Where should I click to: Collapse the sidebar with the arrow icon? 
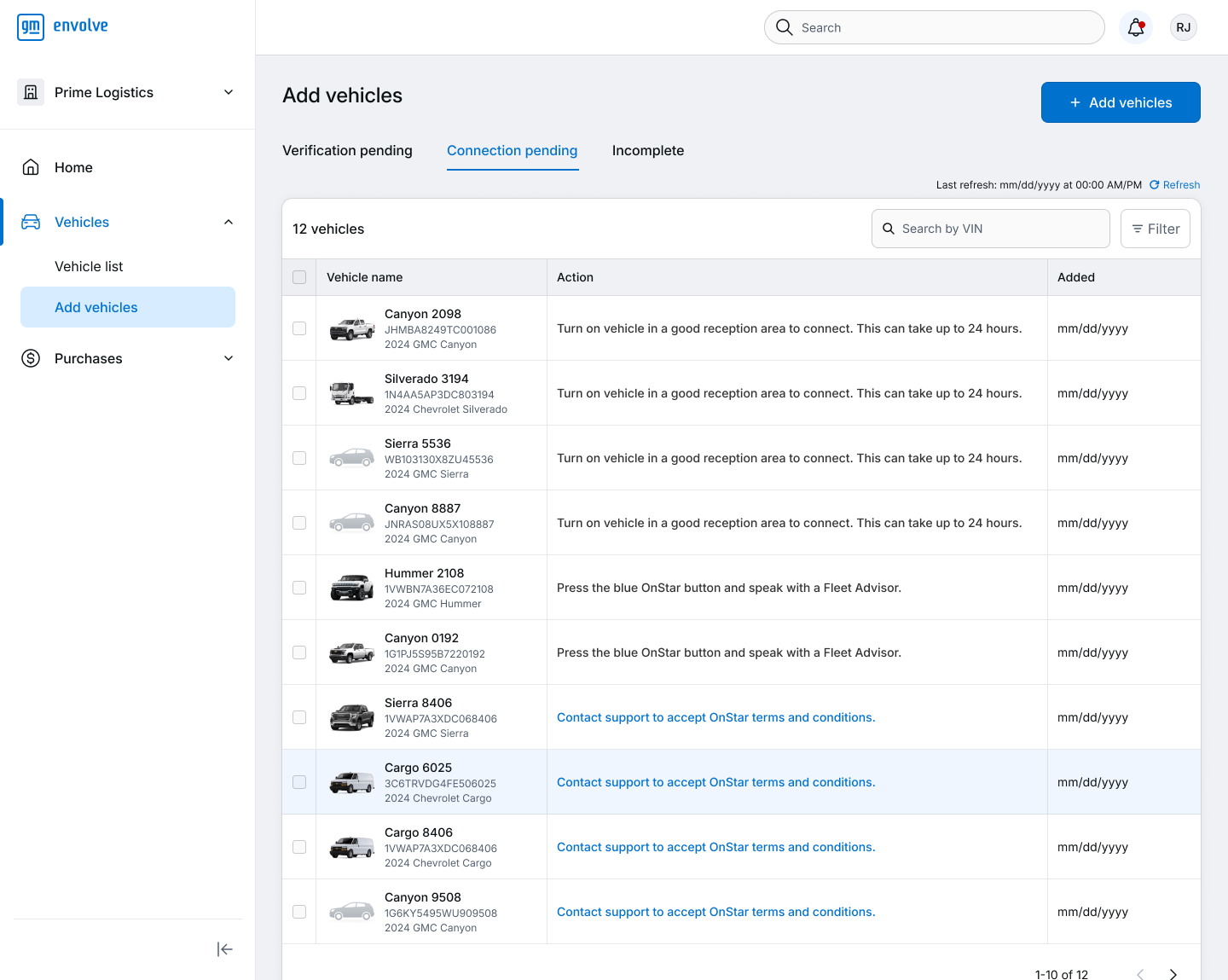[x=225, y=949]
